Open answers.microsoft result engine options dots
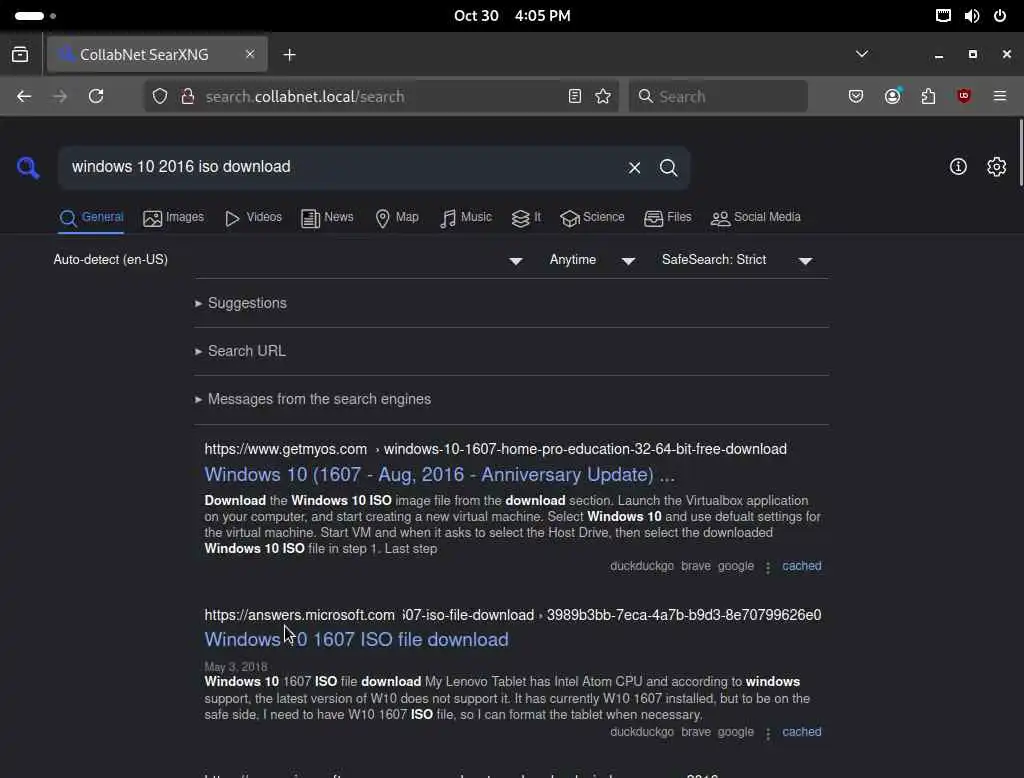This screenshot has height=778, width=1024. pos(768,734)
